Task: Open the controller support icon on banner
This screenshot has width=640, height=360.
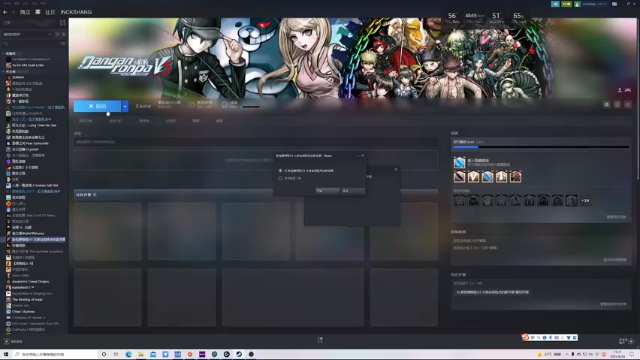Action: click(628, 90)
